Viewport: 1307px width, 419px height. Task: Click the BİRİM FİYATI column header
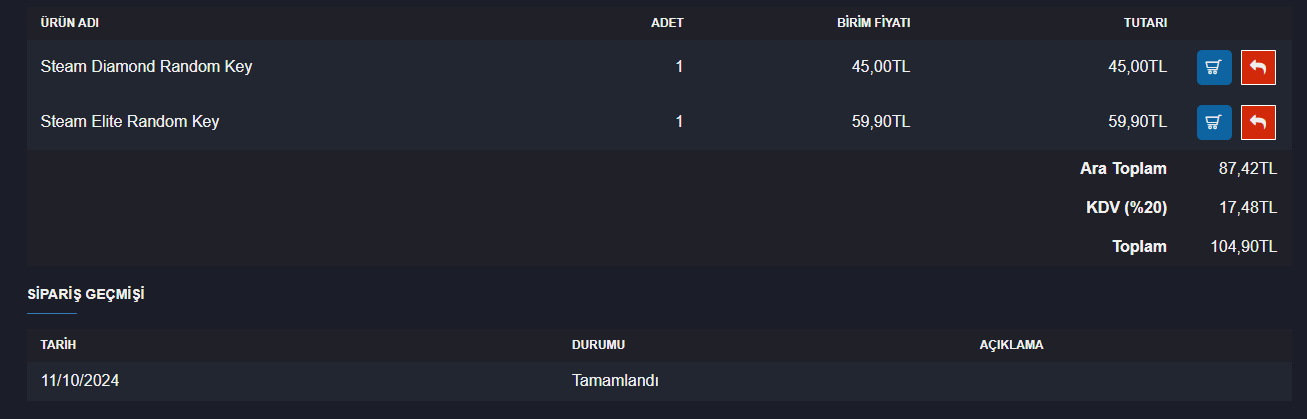click(873, 23)
